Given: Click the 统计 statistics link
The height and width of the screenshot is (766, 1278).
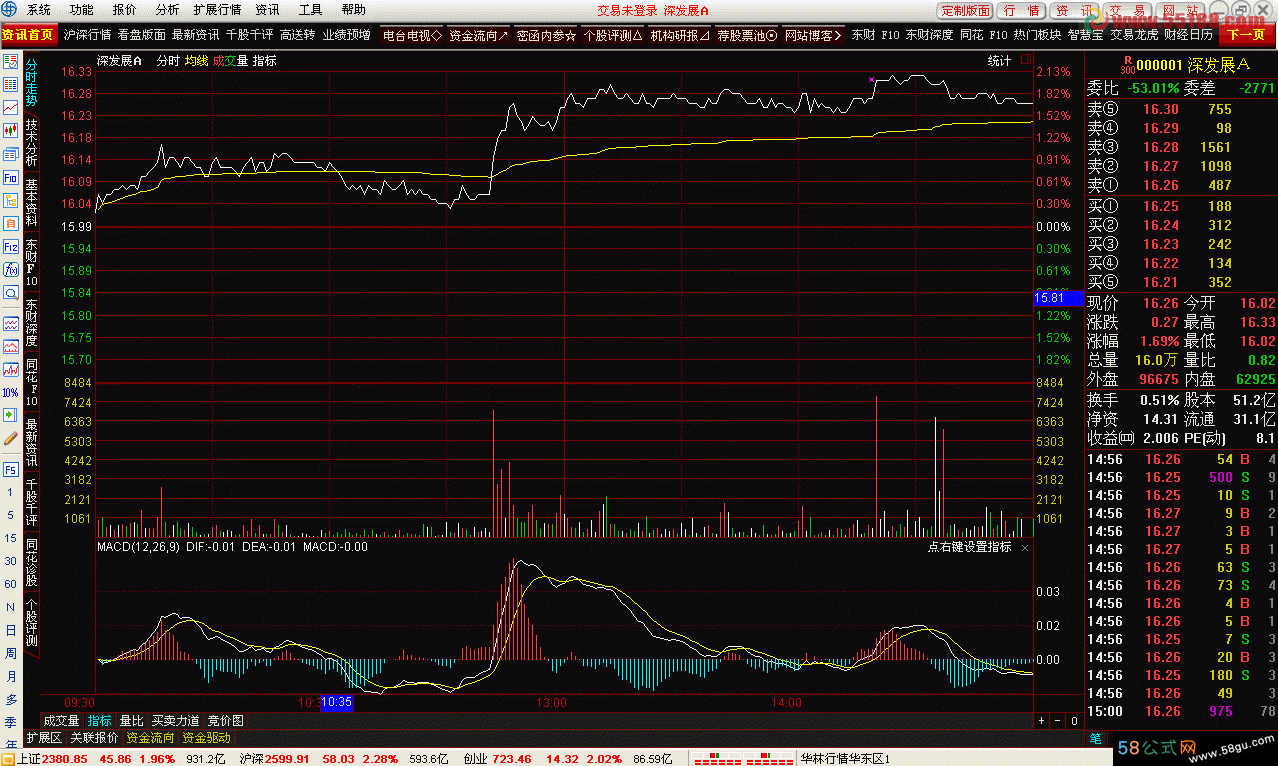Looking at the screenshot, I should point(999,61).
